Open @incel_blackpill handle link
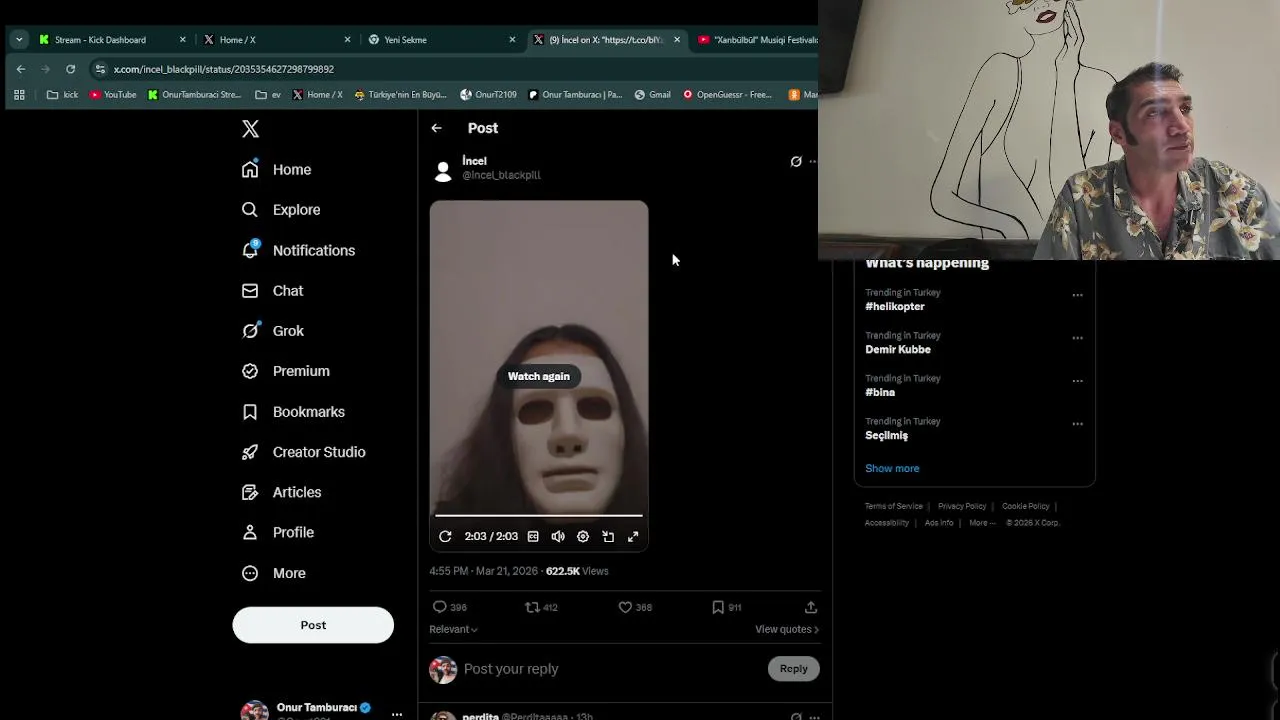 501,175
